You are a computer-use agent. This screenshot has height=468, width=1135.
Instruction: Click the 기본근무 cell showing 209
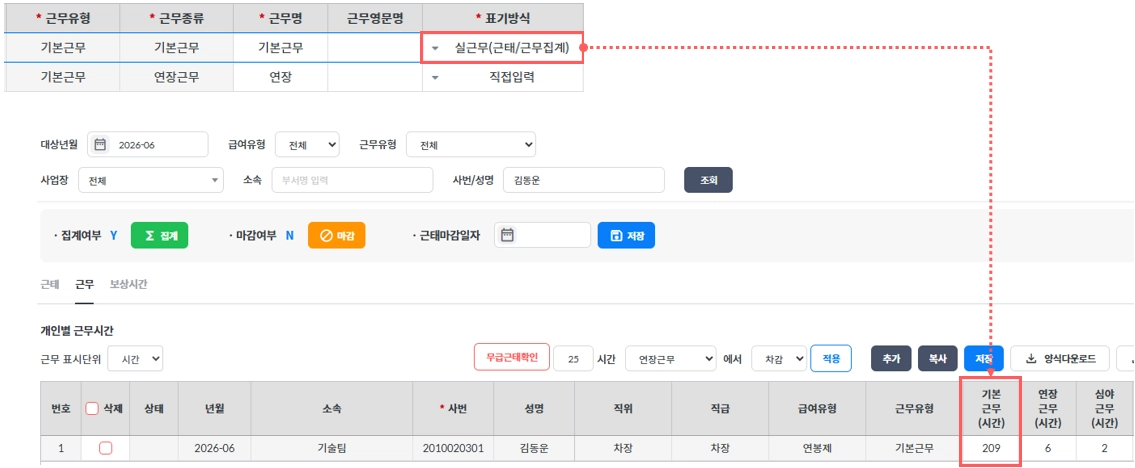(x=990, y=448)
